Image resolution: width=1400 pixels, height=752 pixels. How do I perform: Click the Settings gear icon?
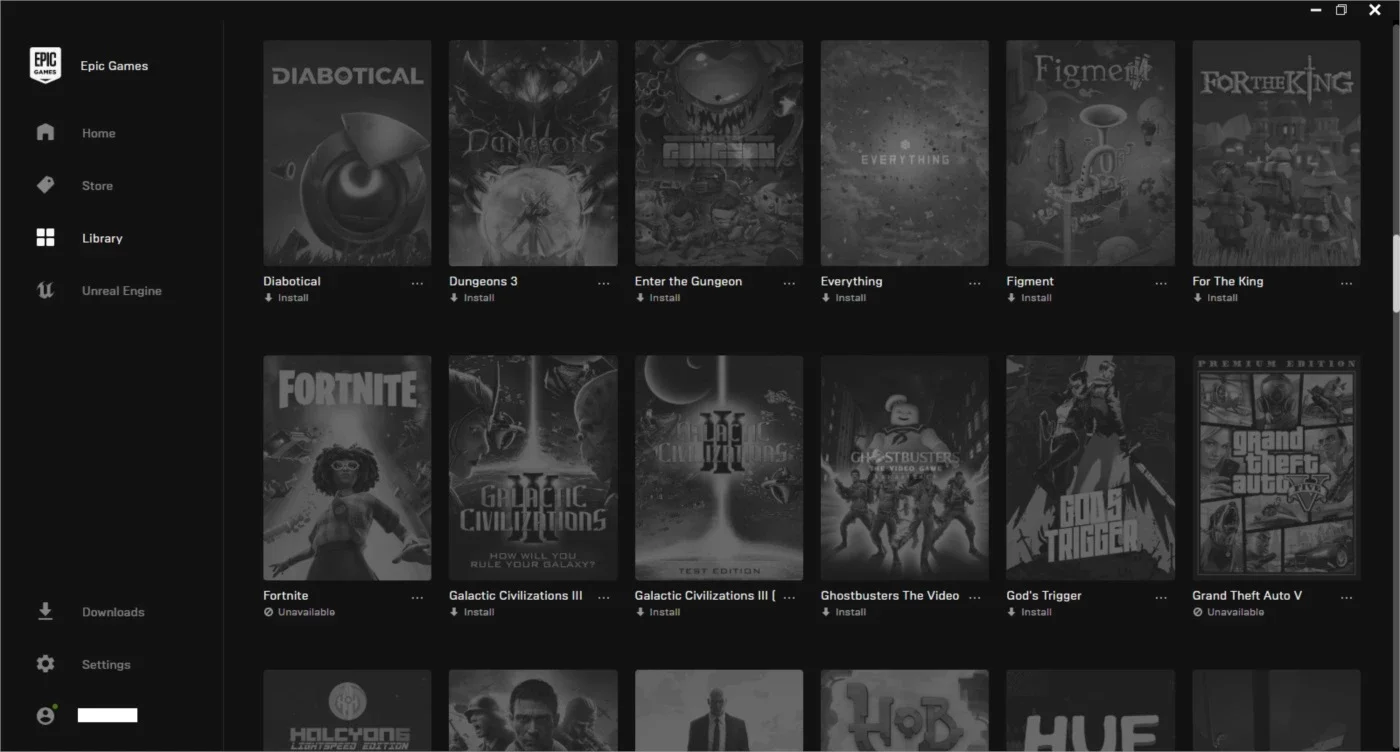point(45,664)
